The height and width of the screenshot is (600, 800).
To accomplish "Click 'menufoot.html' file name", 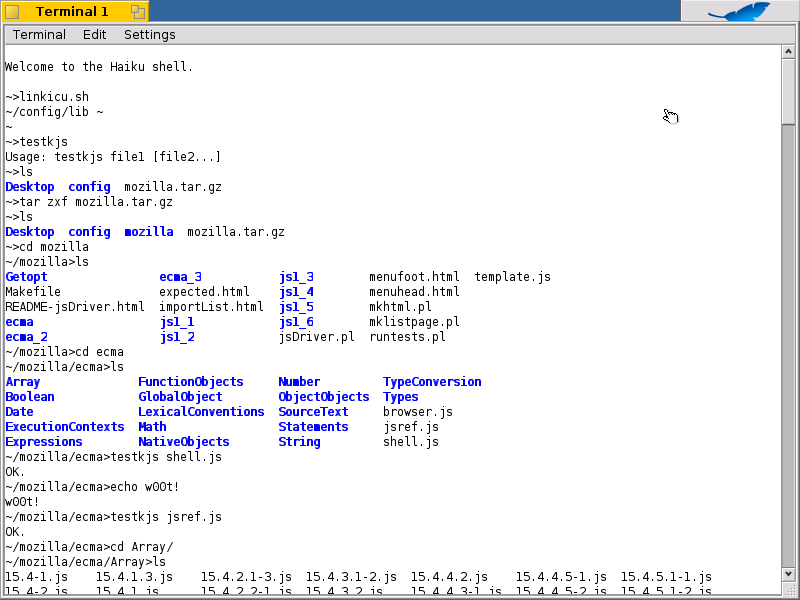I will pyautogui.click(x=414, y=277).
